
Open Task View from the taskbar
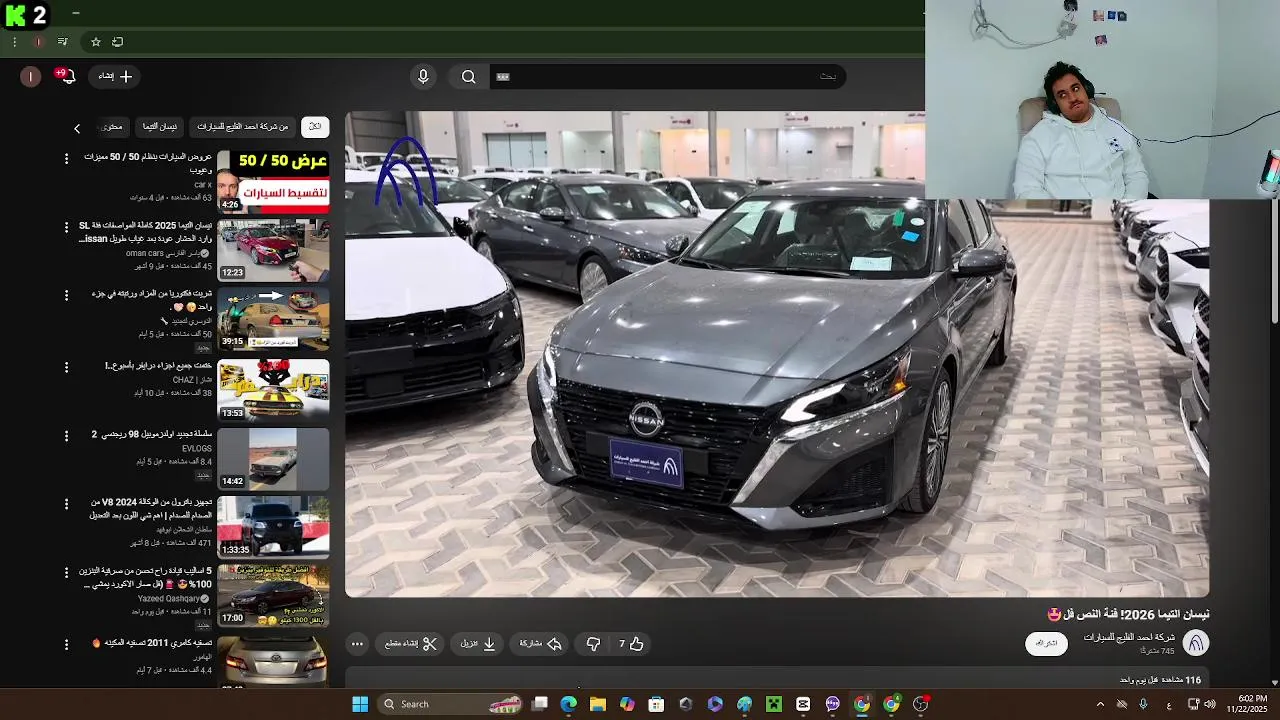(x=540, y=704)
